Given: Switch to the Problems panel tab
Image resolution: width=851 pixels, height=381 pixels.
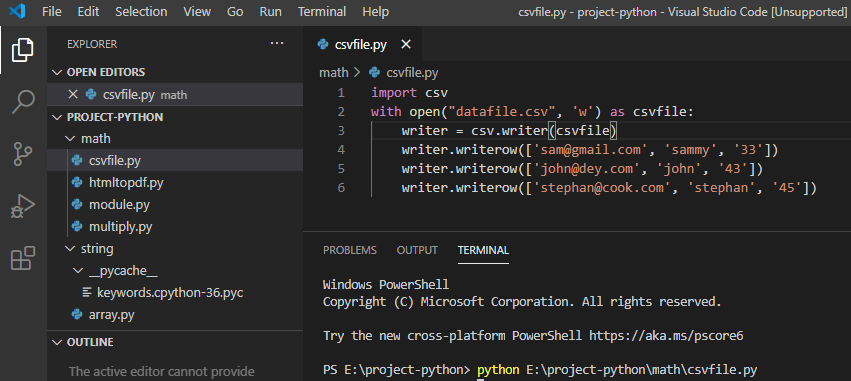Looking at the screenshot, I should pos(350,250).
